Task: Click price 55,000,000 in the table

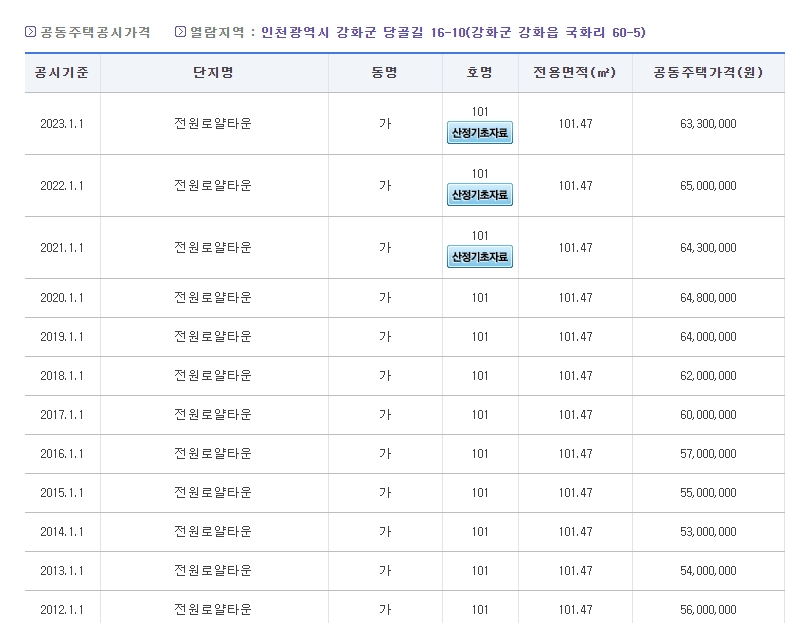Action: coord(708,493)
